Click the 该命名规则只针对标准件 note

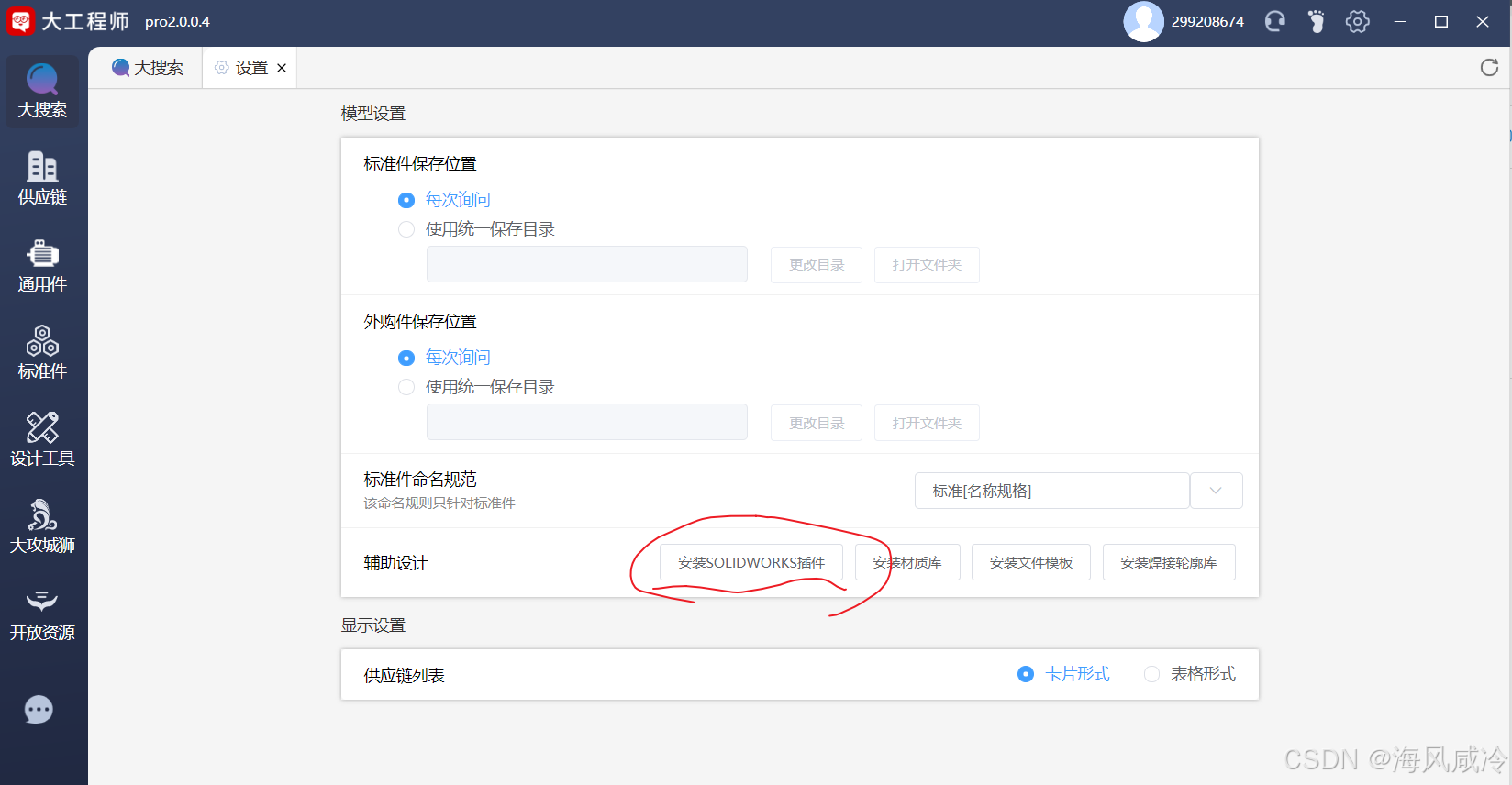[x=439, y=503]
